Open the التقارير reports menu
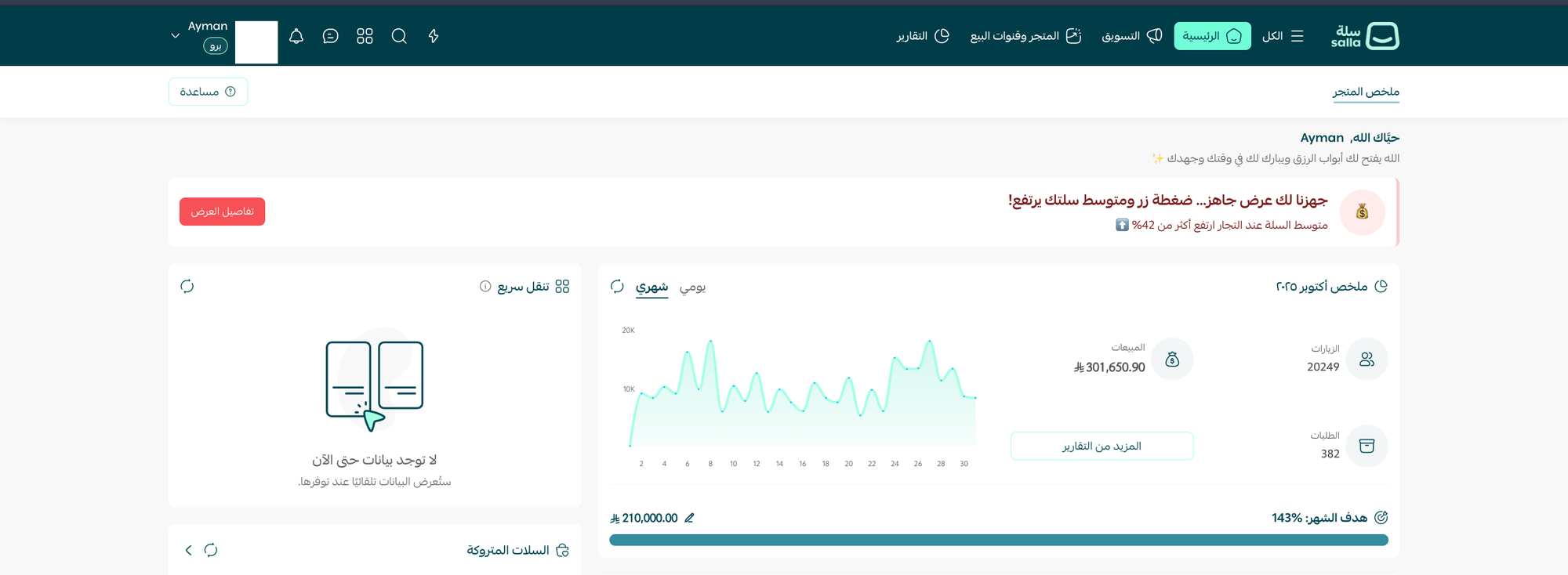This screenshot has height=575, width=1568. [x=923, y=36]
